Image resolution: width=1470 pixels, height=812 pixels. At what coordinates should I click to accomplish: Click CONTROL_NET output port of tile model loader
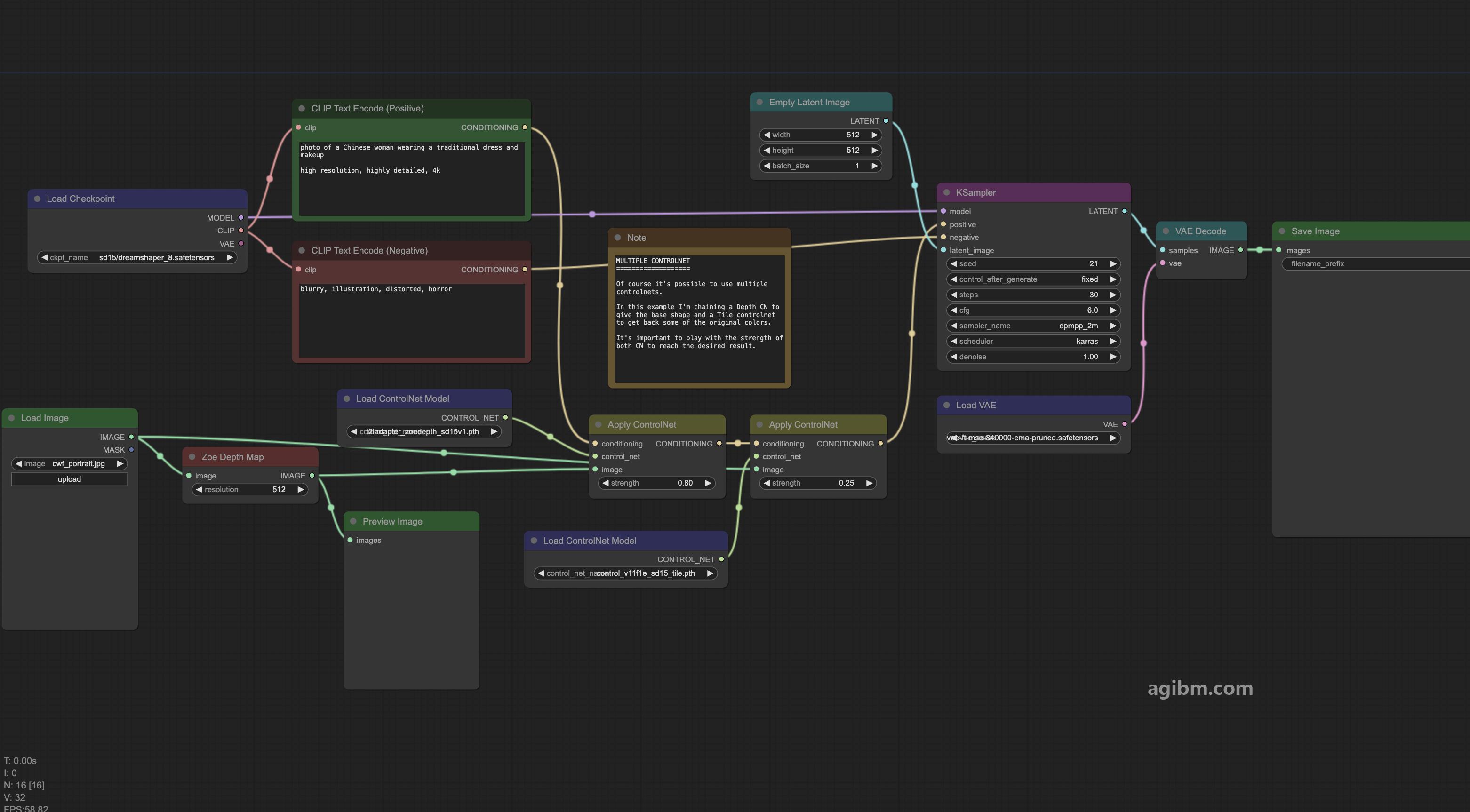721,559
